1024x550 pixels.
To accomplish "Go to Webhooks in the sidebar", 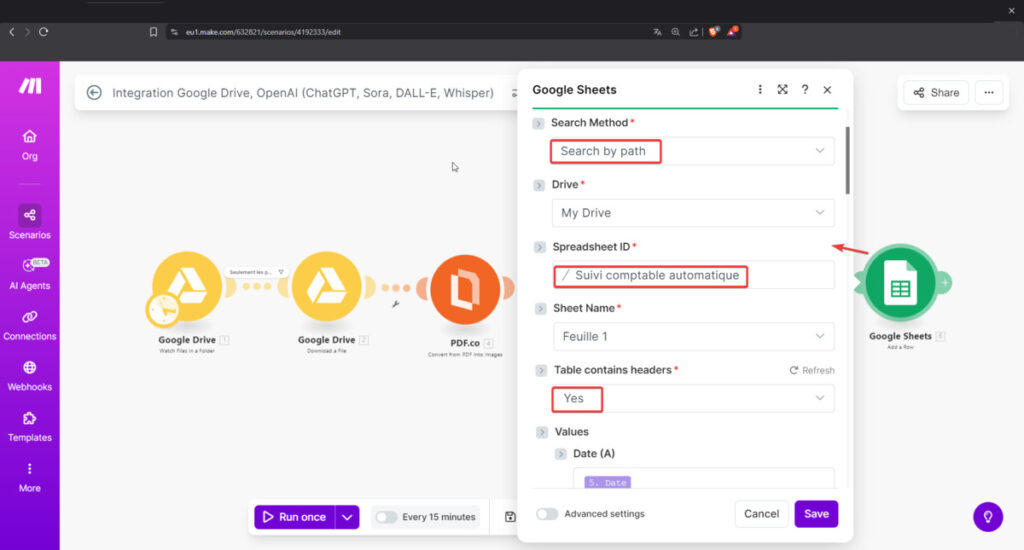I will 30,375.
